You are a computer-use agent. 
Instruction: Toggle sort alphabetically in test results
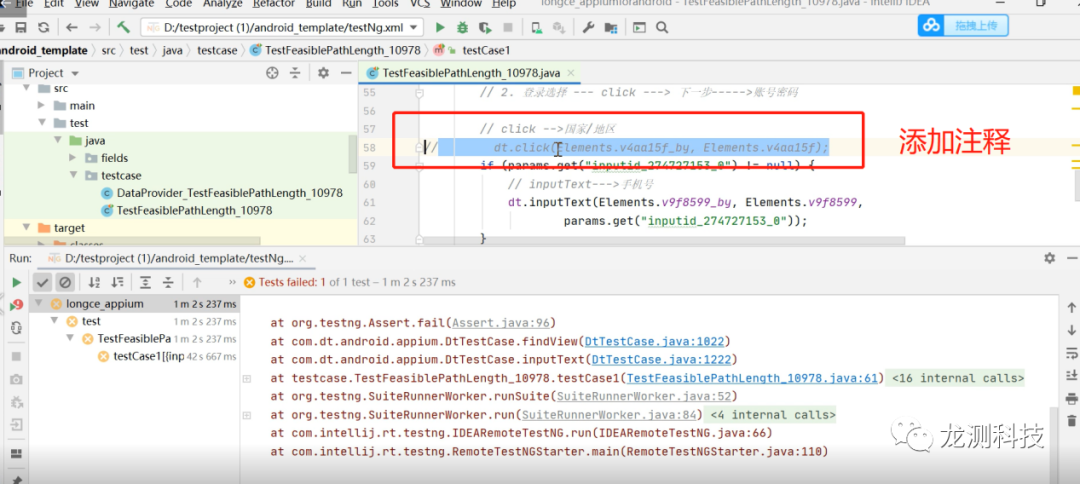(95, 282)
